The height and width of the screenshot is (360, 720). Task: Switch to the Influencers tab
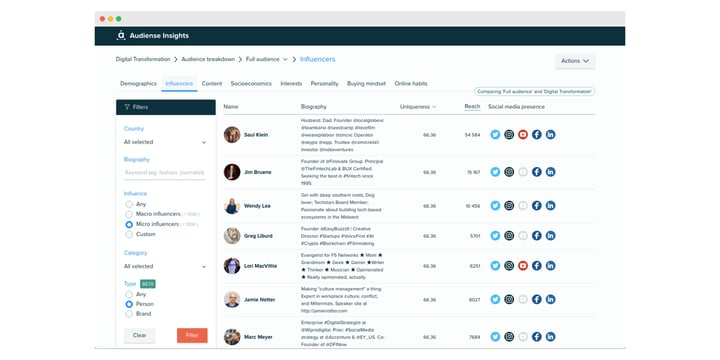coord(179,84)
